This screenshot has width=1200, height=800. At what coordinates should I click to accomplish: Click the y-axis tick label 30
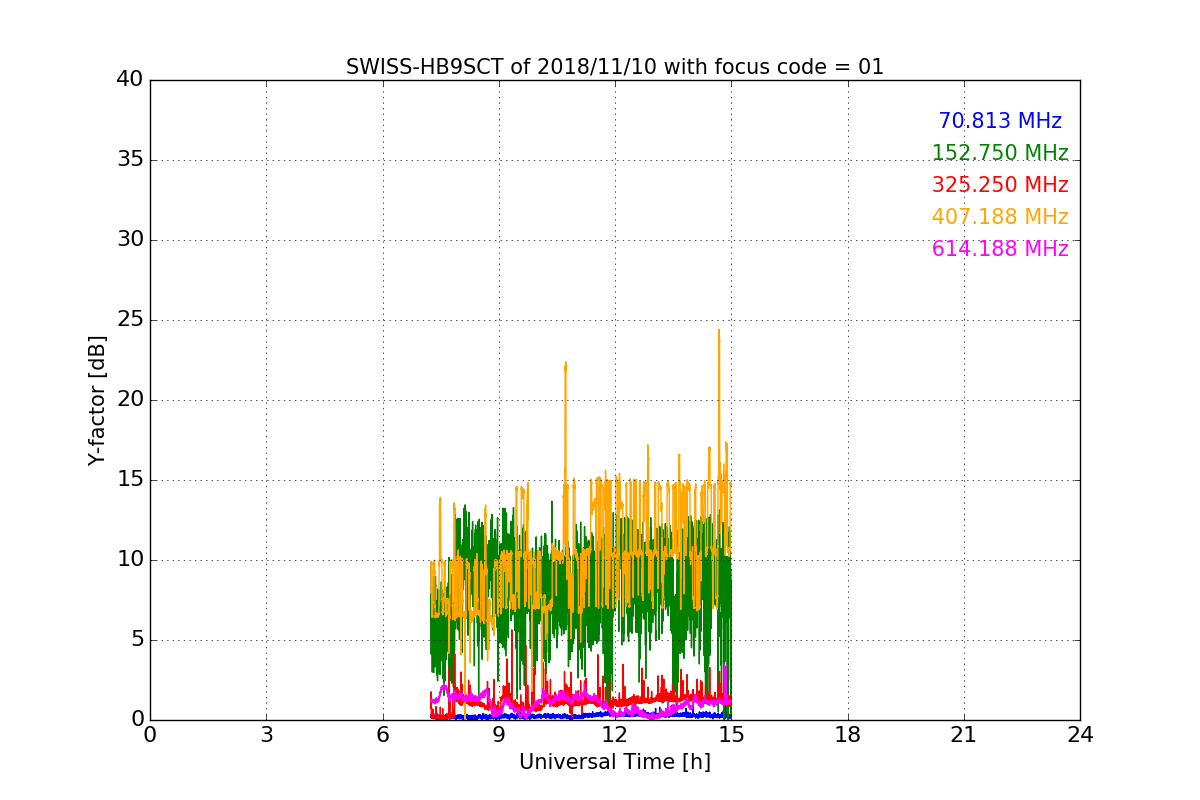(130, 240)
